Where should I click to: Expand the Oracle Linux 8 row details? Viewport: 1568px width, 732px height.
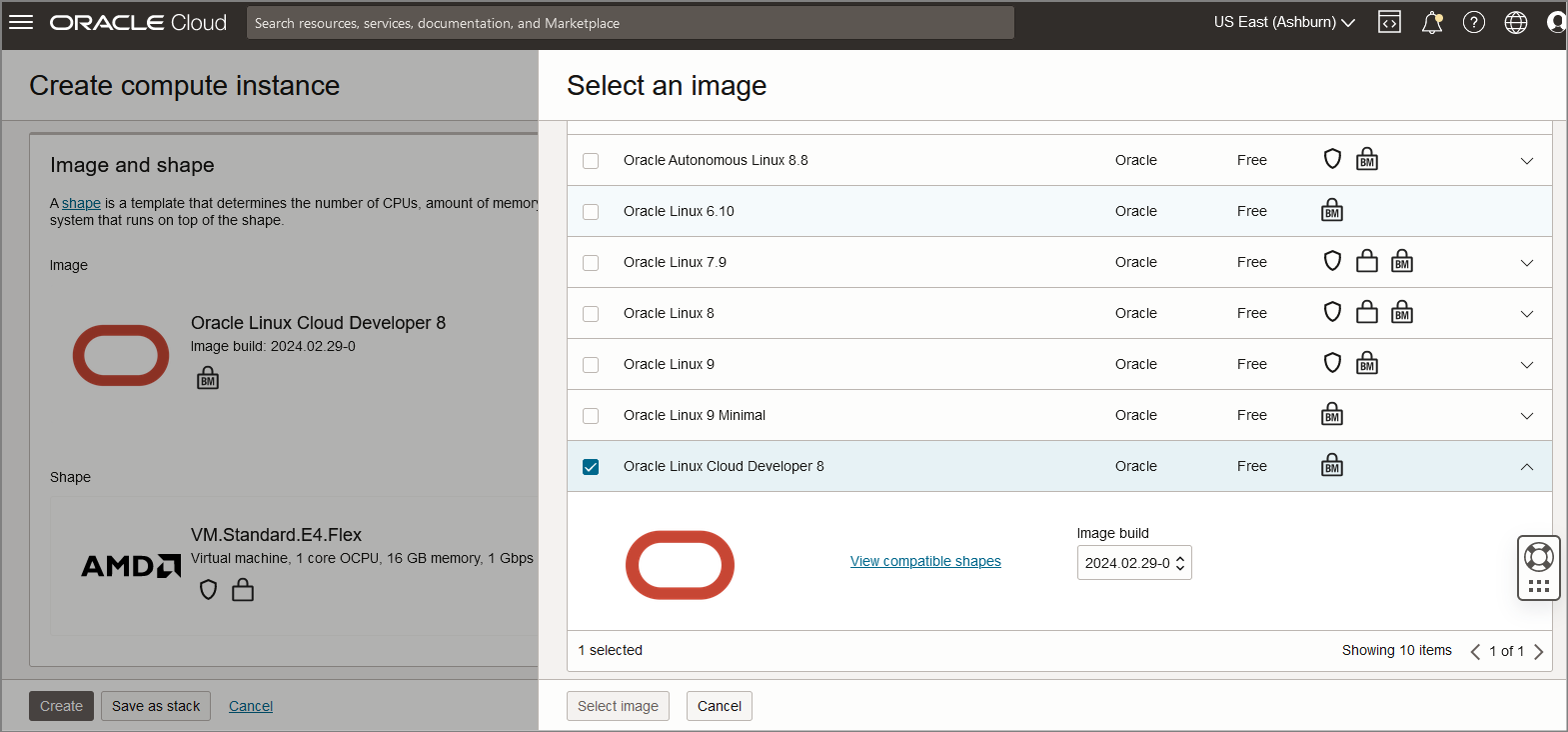(x=1526, y=314)
